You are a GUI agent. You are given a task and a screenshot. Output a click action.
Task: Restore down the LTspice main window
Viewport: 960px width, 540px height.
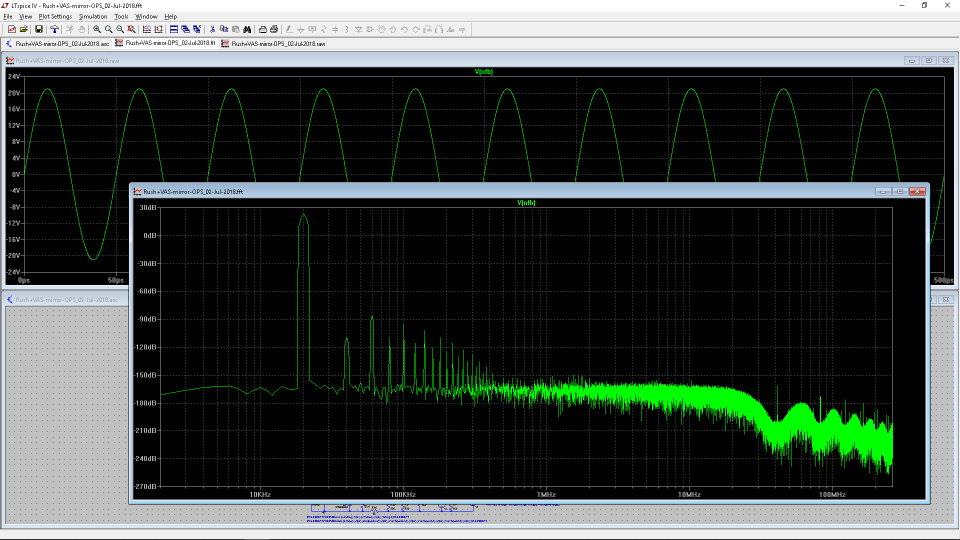(924, 6)
